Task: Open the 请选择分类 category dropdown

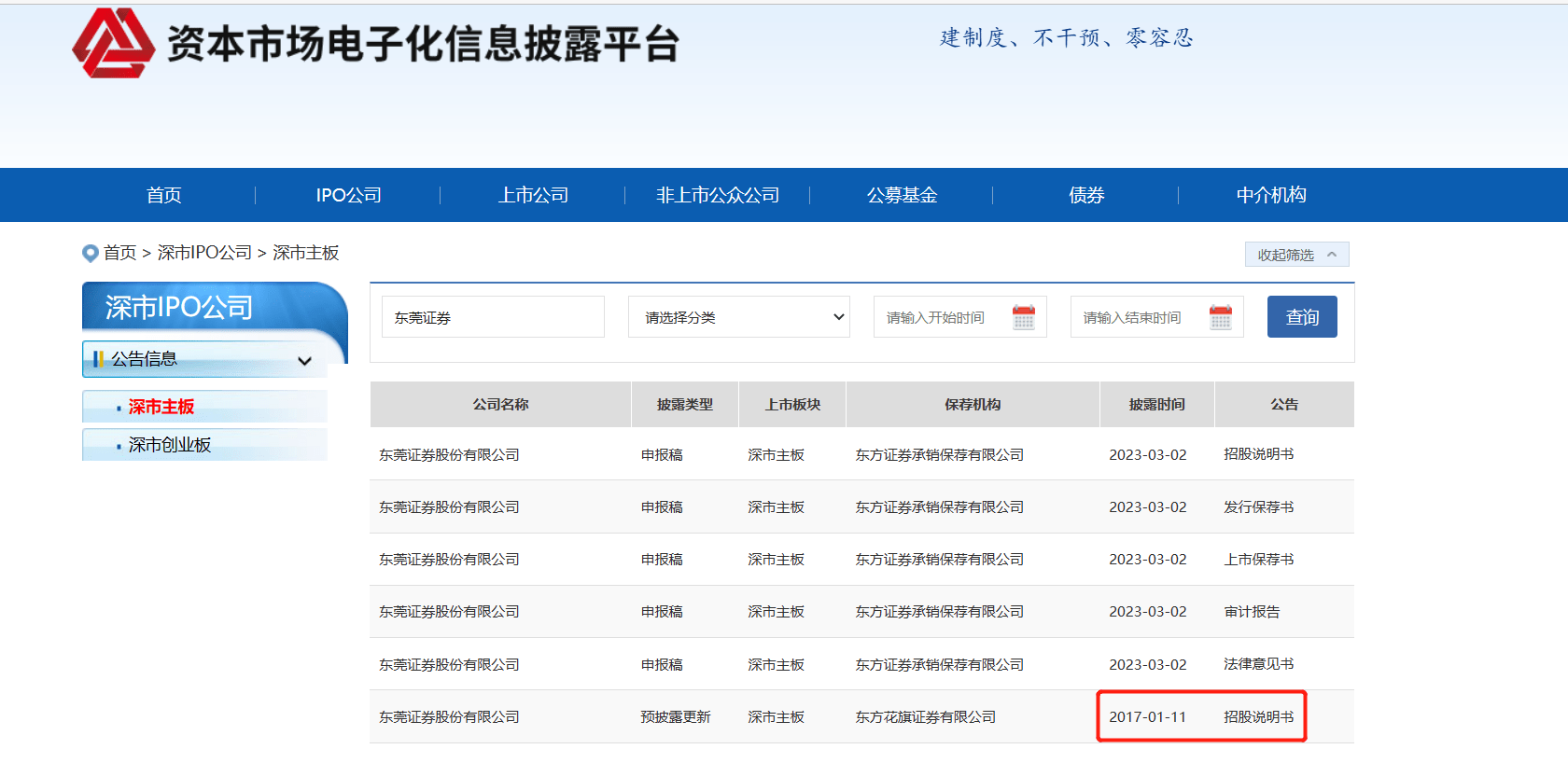Action: 739,317
